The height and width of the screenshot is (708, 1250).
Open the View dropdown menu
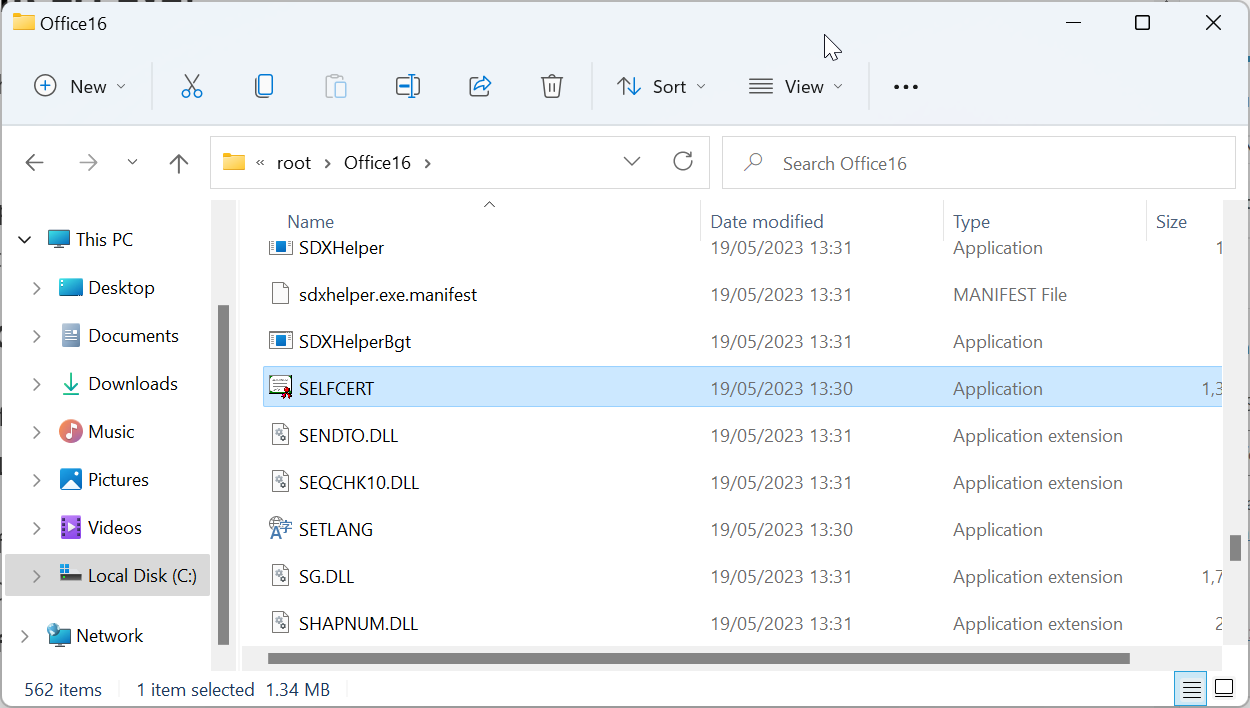coord(796,87)
